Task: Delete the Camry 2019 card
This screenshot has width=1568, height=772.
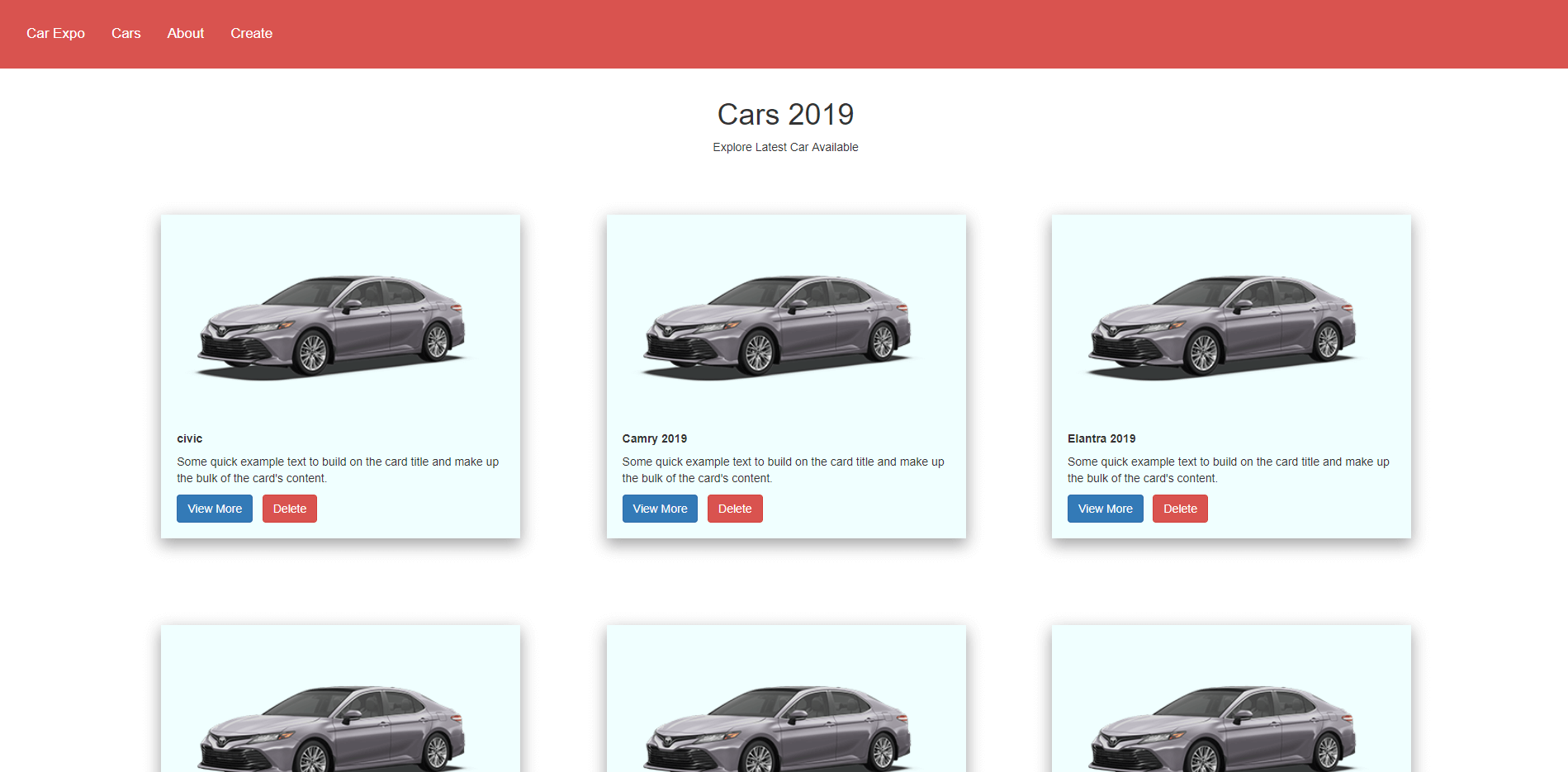Action: point(735,509)
